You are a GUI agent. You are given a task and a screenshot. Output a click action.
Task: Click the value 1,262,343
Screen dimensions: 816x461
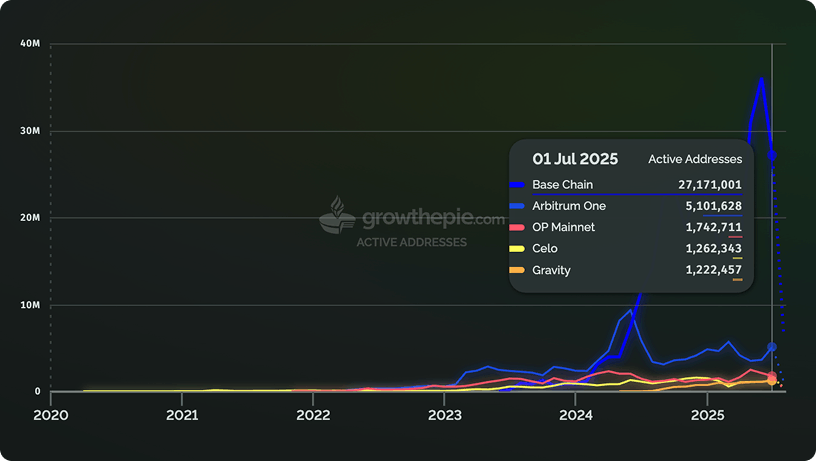pos(713,249)
